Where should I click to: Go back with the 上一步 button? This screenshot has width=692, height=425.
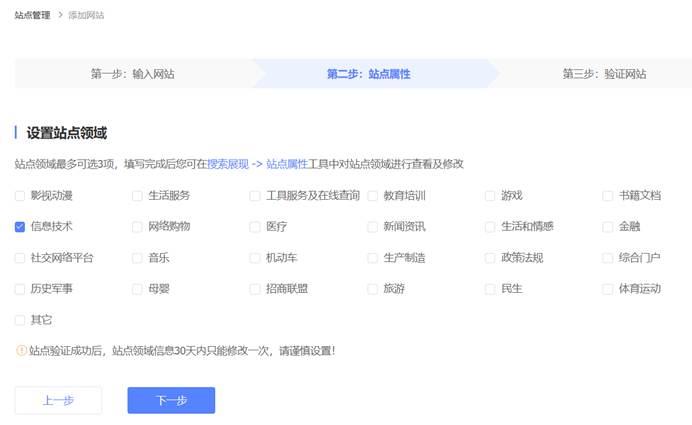(x=58, y=400)
